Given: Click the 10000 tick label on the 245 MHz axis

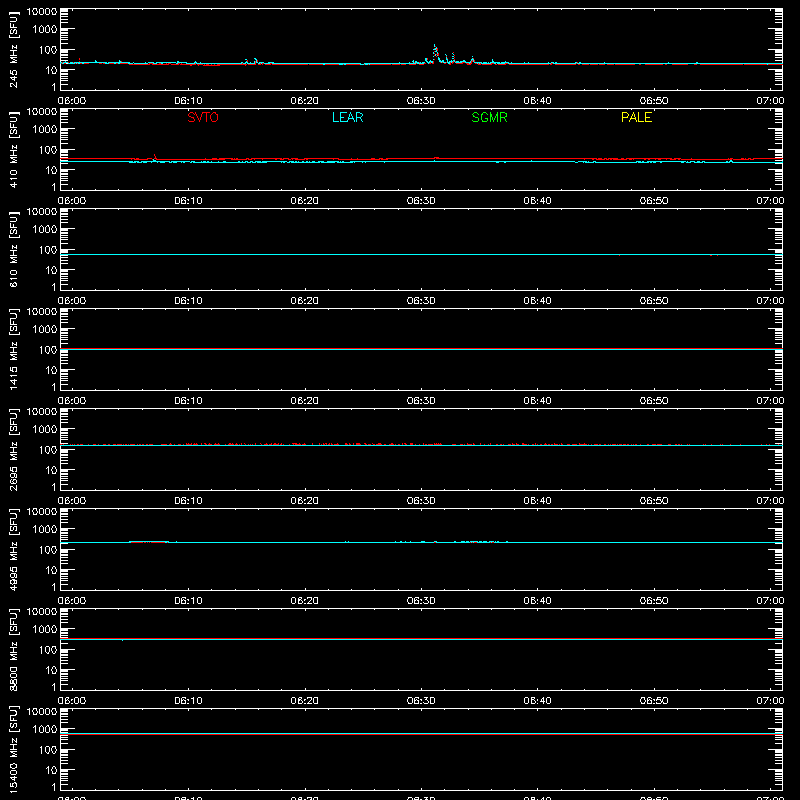Looking at the screenshot, I should tap(42, 12).
